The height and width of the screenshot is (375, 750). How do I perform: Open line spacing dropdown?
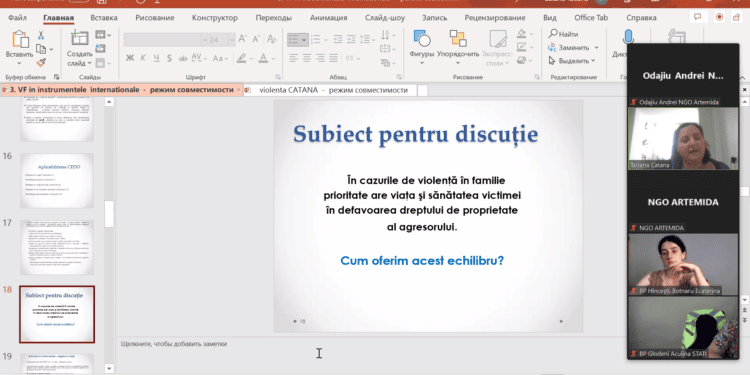pos(367,39)
